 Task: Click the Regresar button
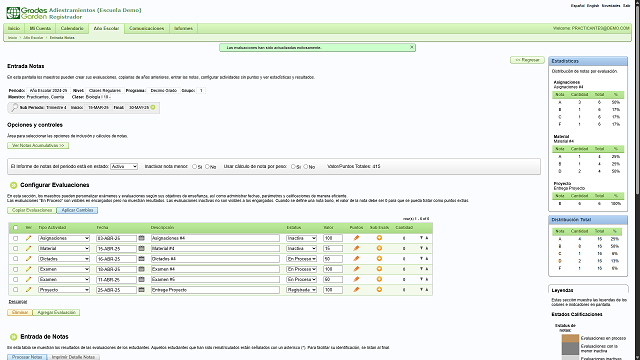tap(527, 60)
